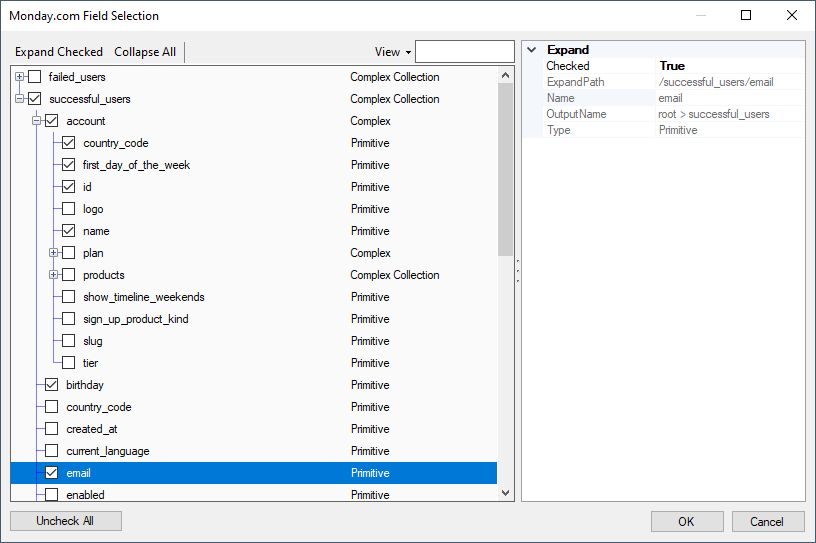Click Complex Collection type of failed_users

click(394, 77)
